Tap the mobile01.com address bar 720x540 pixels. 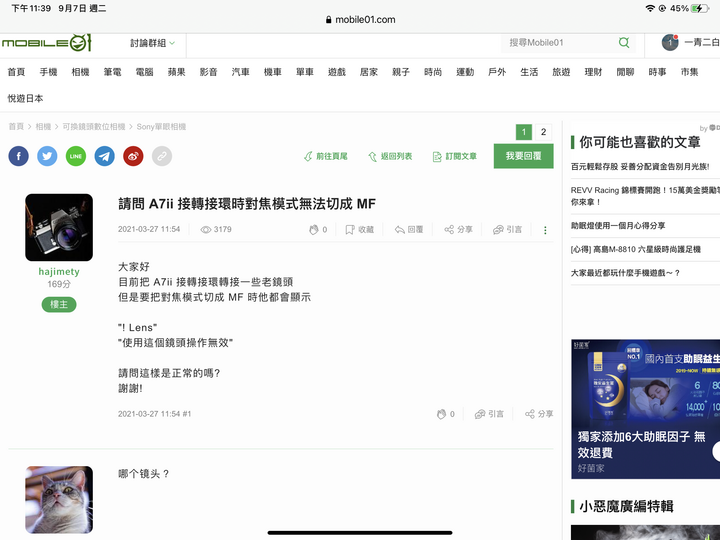click(x=360, y=20)
